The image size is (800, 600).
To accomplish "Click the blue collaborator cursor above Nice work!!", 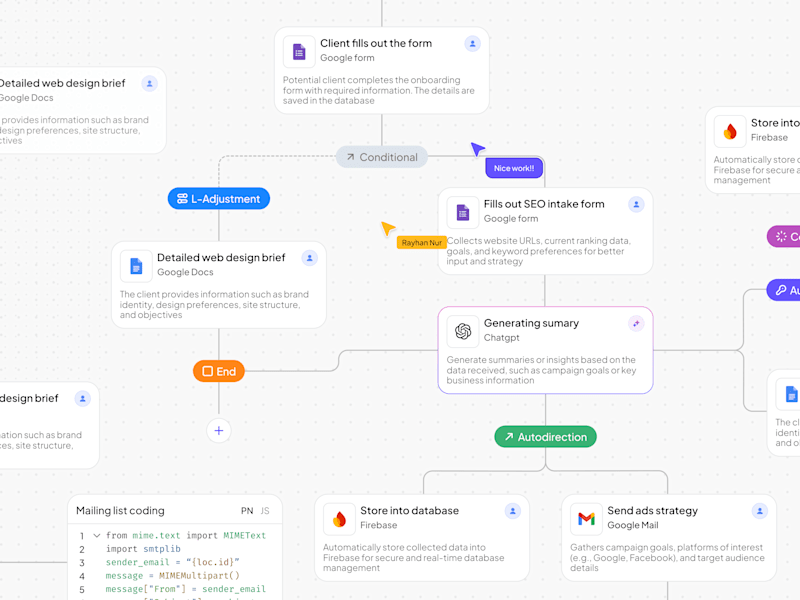I will click(478, 148).
